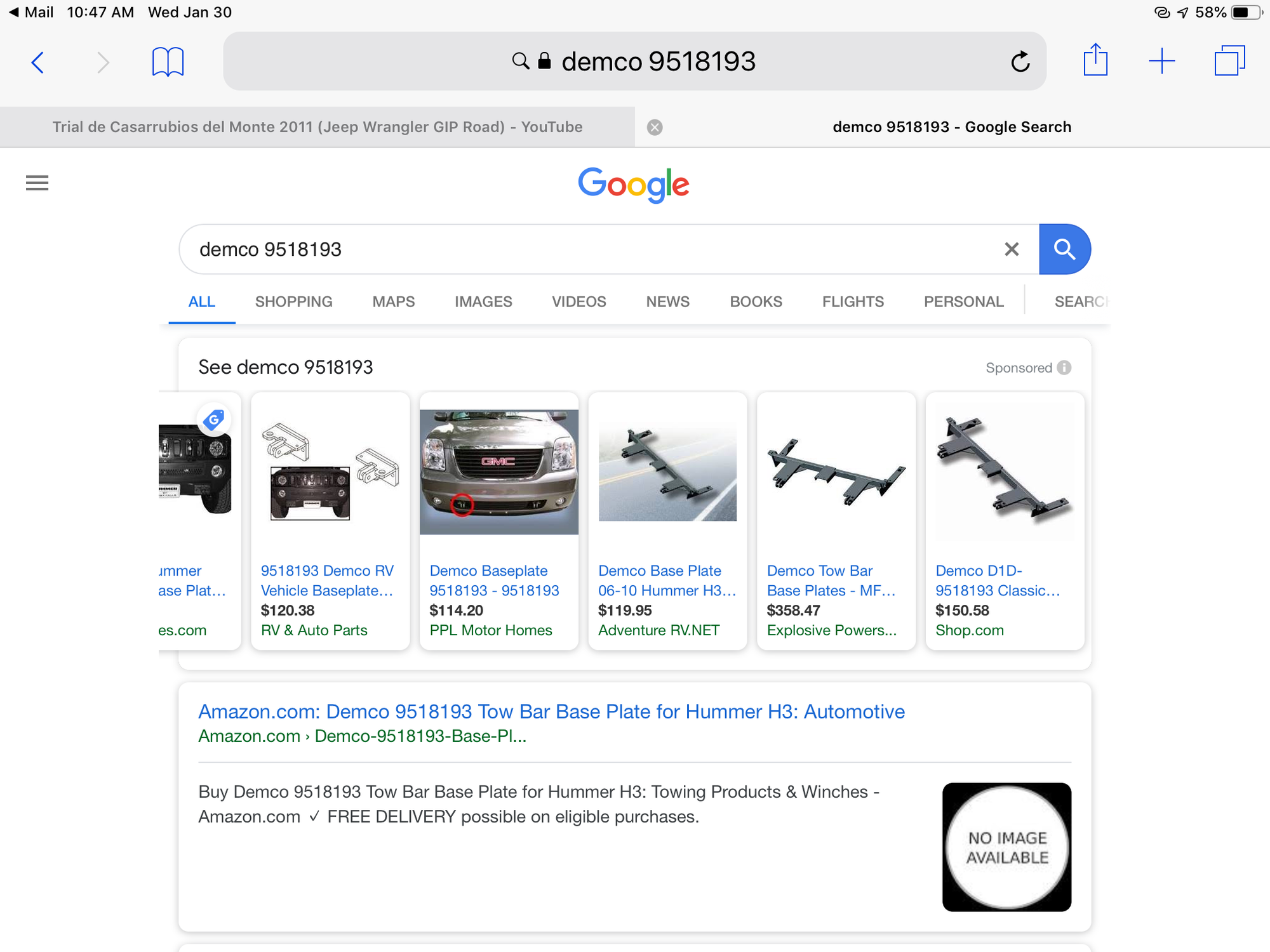Open the share sheet icon
The image size is (1270, 952).
[1095, 61]
